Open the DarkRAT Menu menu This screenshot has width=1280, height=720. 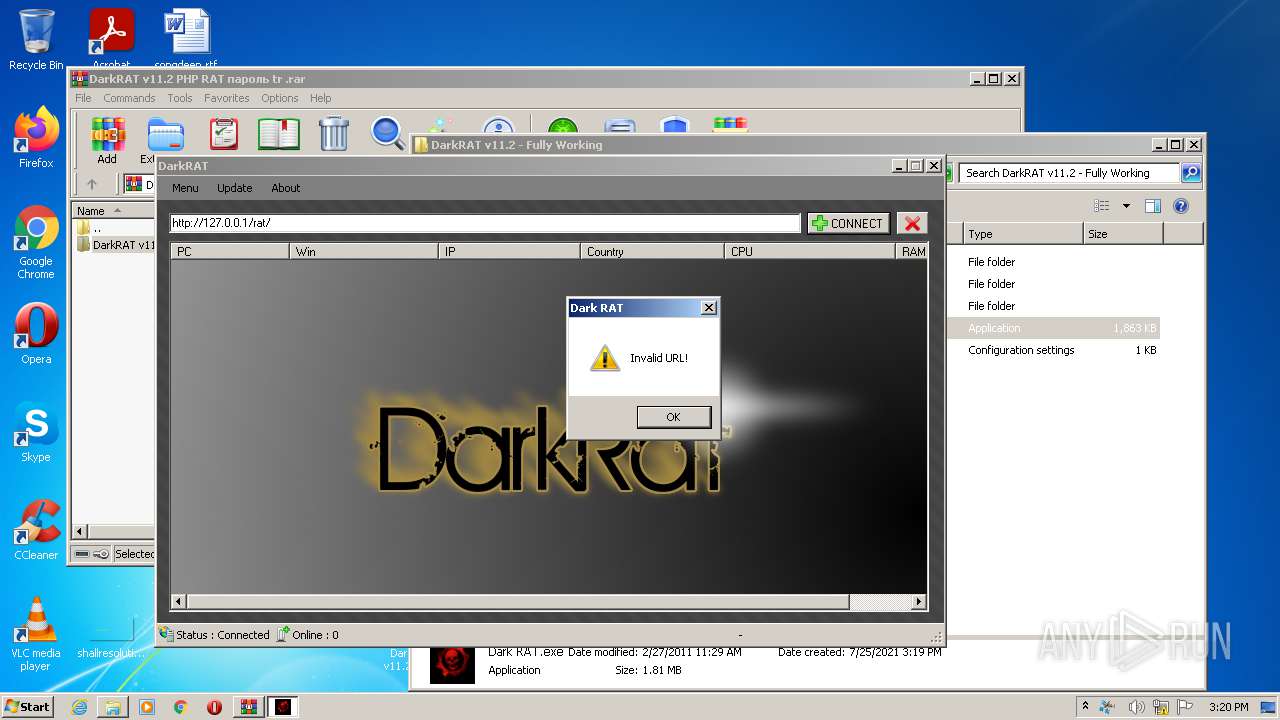click(185, 188)
